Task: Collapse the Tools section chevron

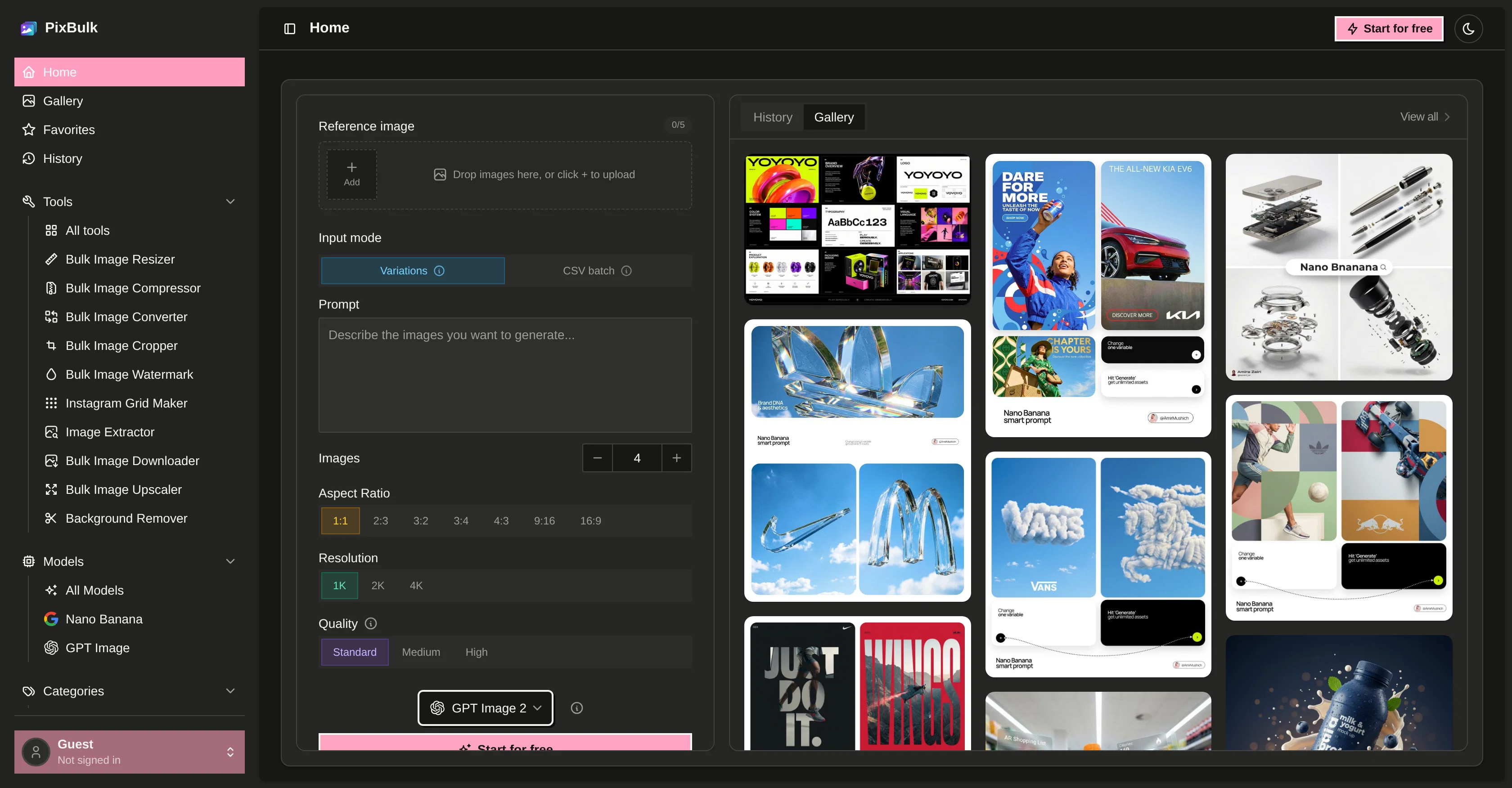Action: coord(231,202)
